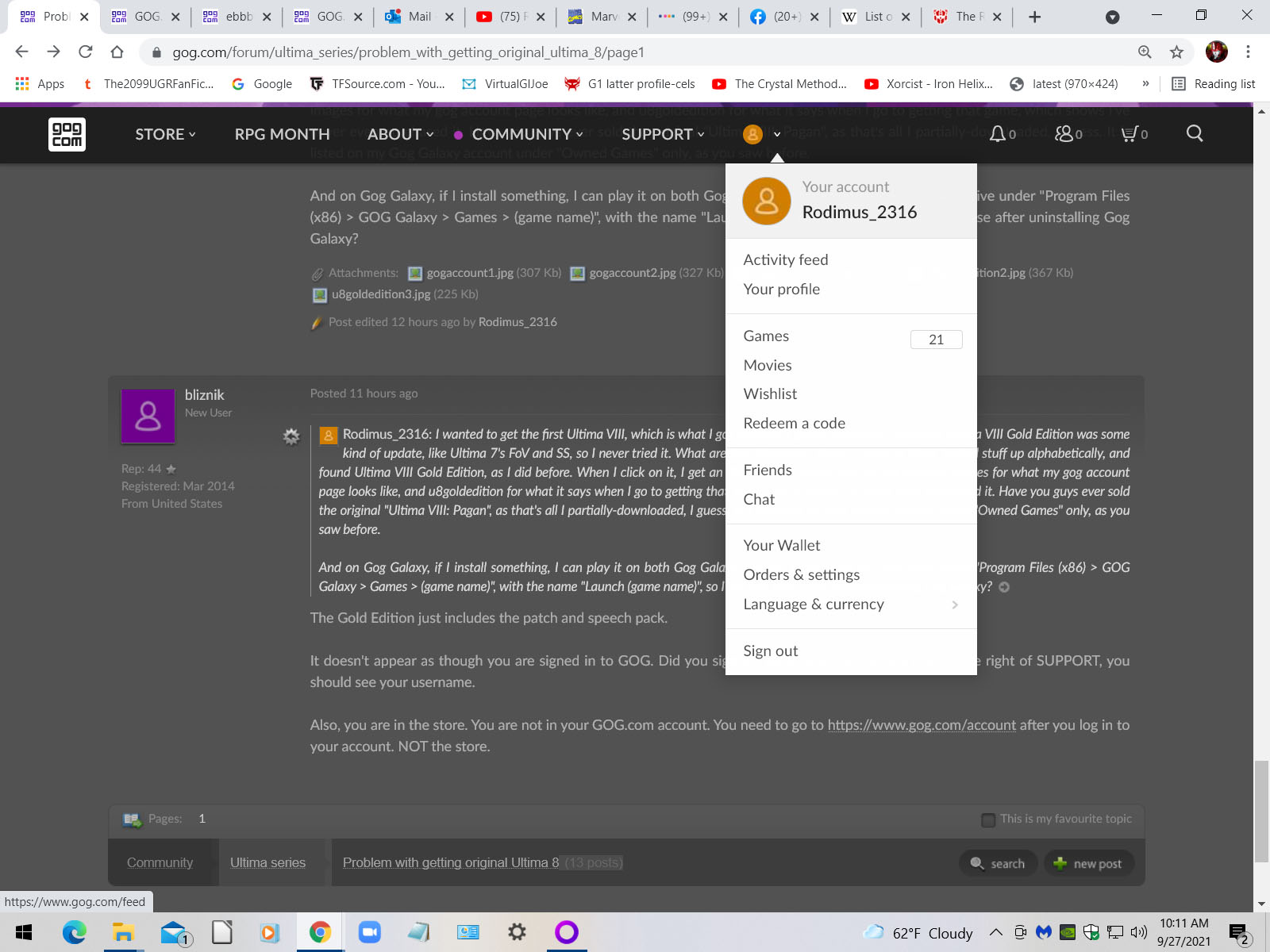
Task: Open gogaccount1.jpg attachment
Action: [469, 273]
